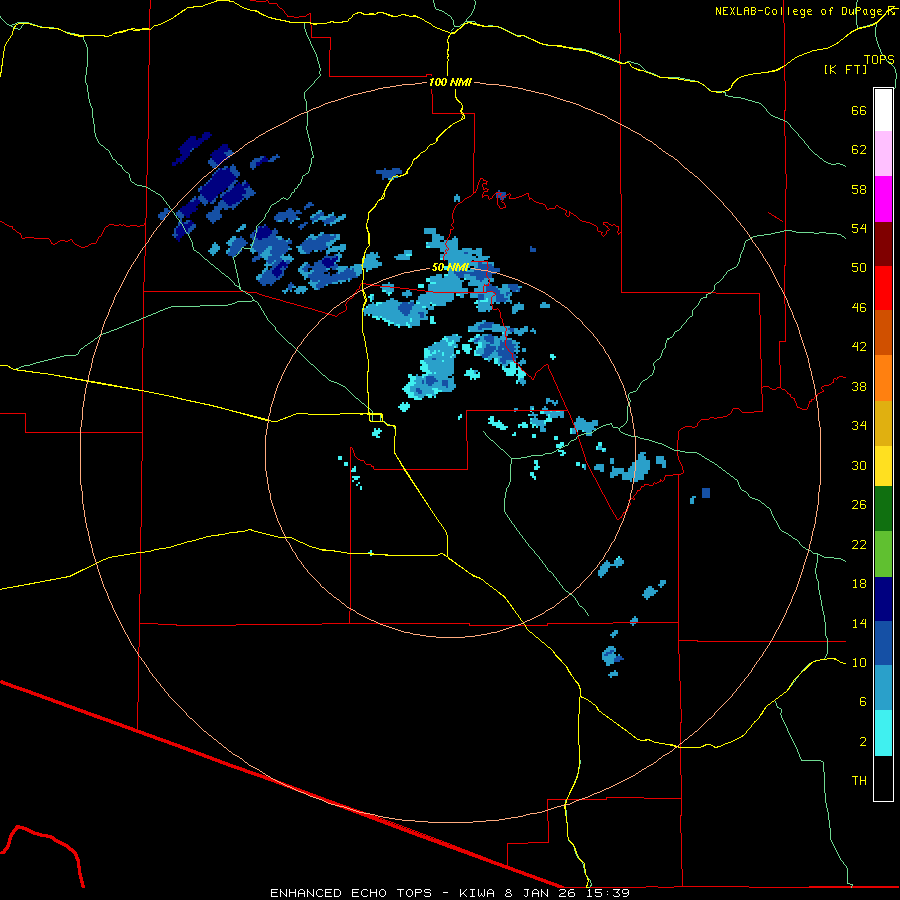Click the white color swatch above 66
The width and height of the screenshot is (900, 900).
tap(883, 110)
